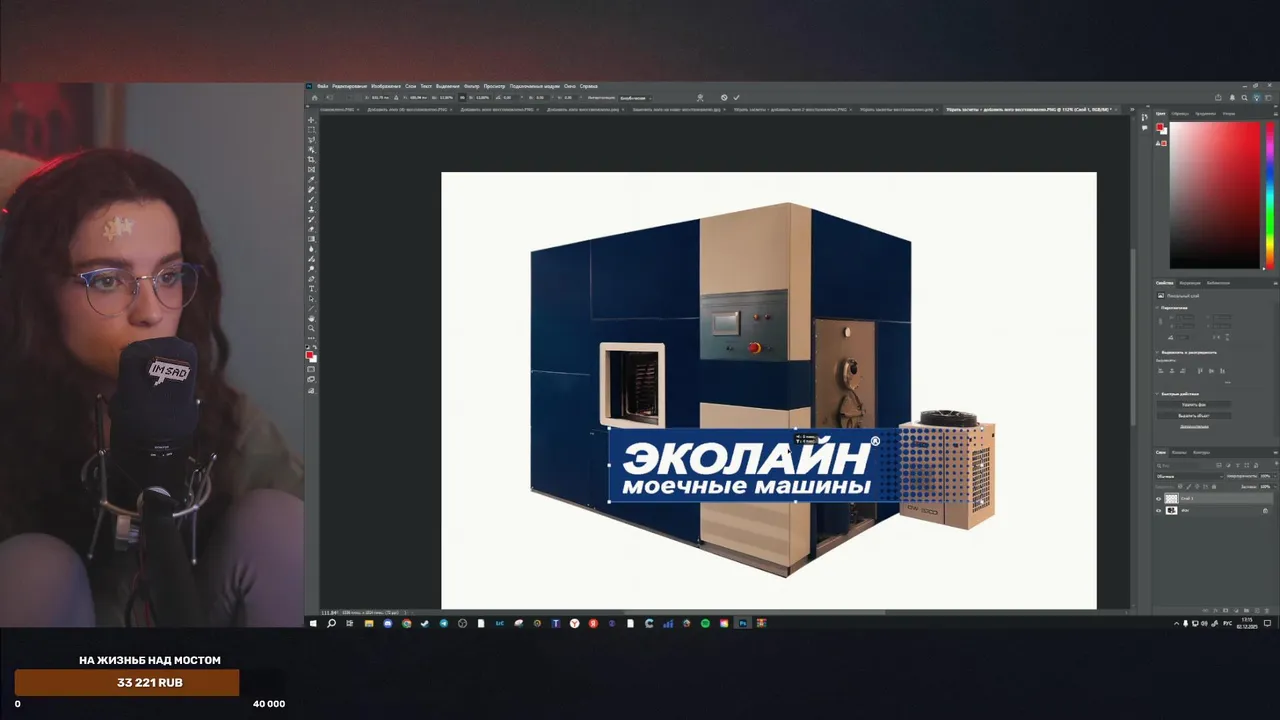Toggle visibility of layer Слой 1
The width and height of the screenshot is (1280, 720).
click(x=1158, y=499)
